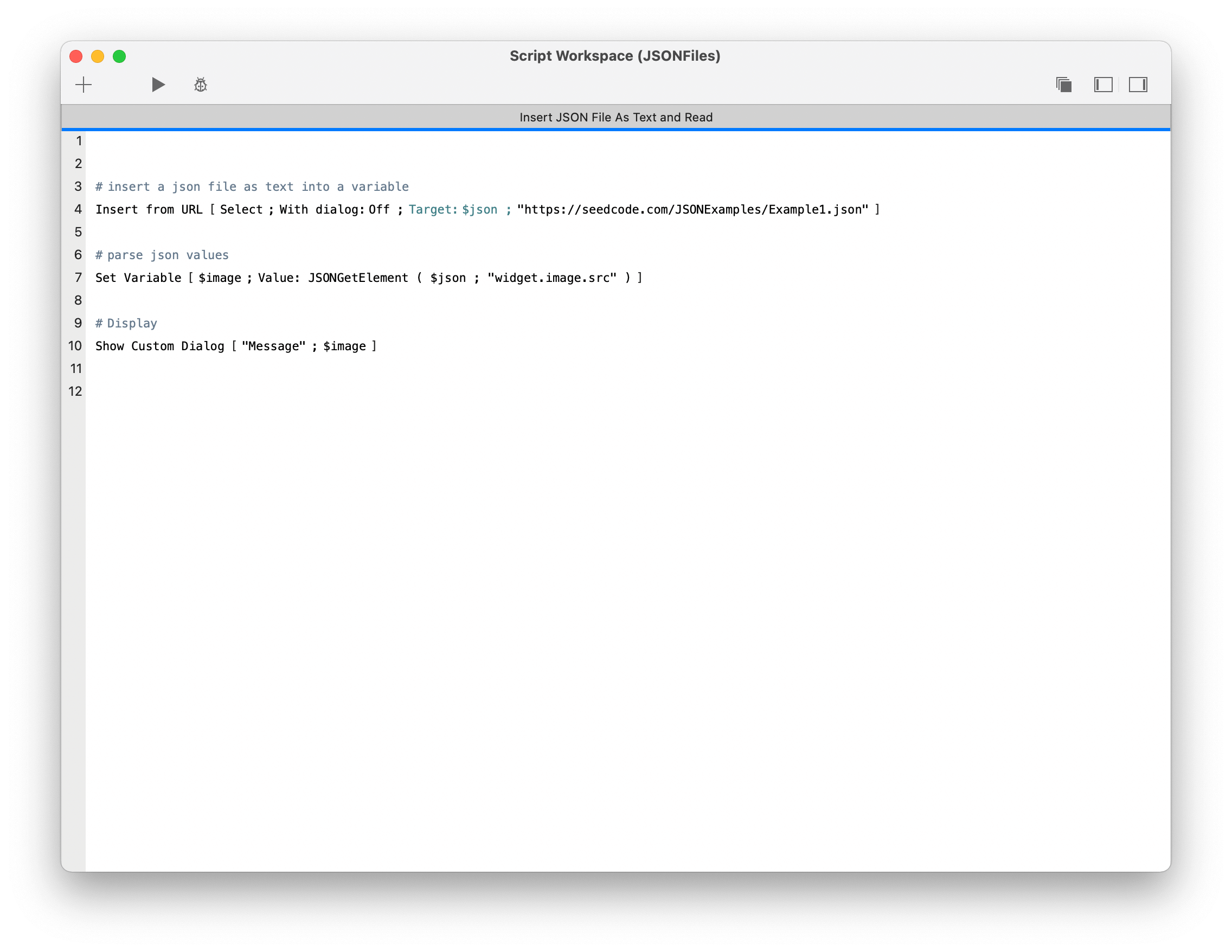Hide the left pane via its toolbar toggle
This screenshot has height=952, width=1232.
[x=1103, y=85]
